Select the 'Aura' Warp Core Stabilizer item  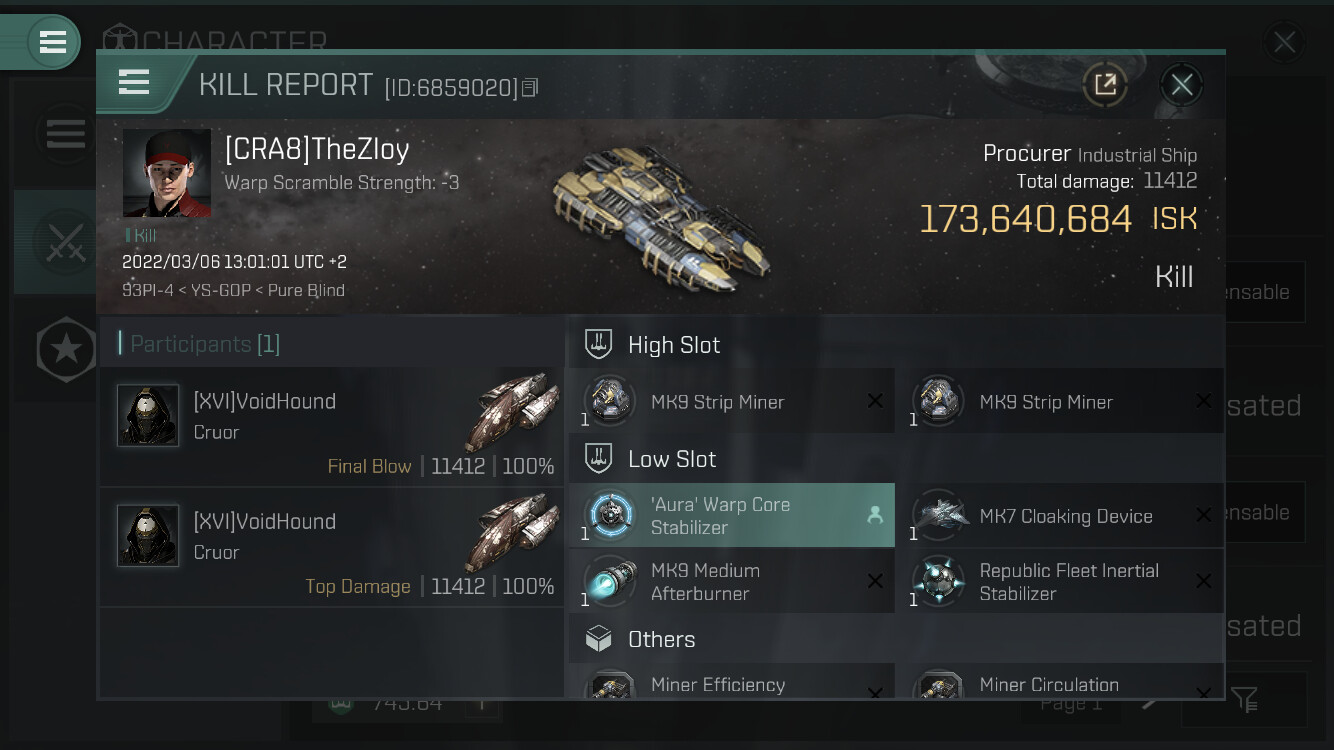click(x=732, y=515)
